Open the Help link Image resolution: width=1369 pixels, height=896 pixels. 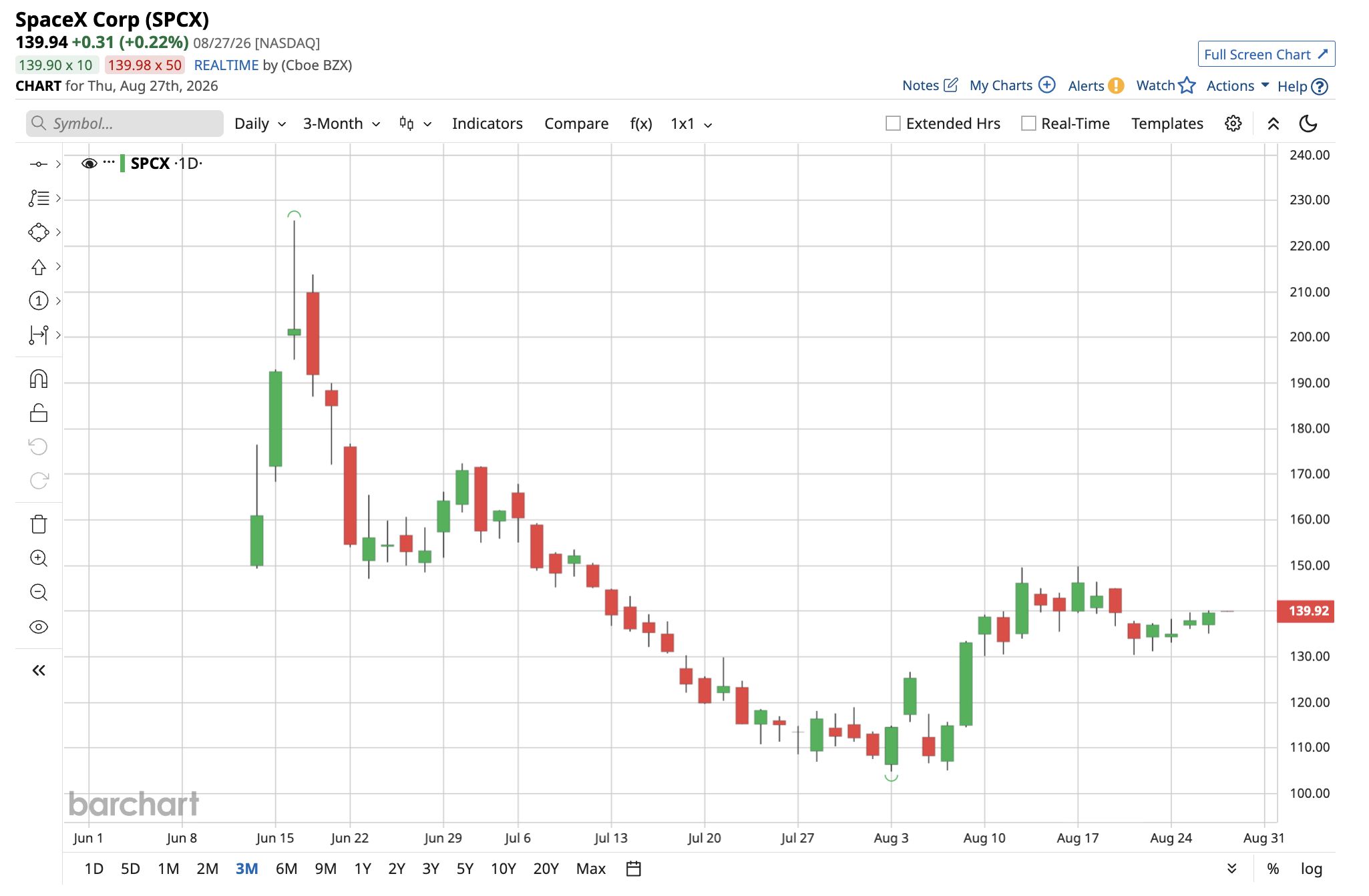(x=1303, y=86)
